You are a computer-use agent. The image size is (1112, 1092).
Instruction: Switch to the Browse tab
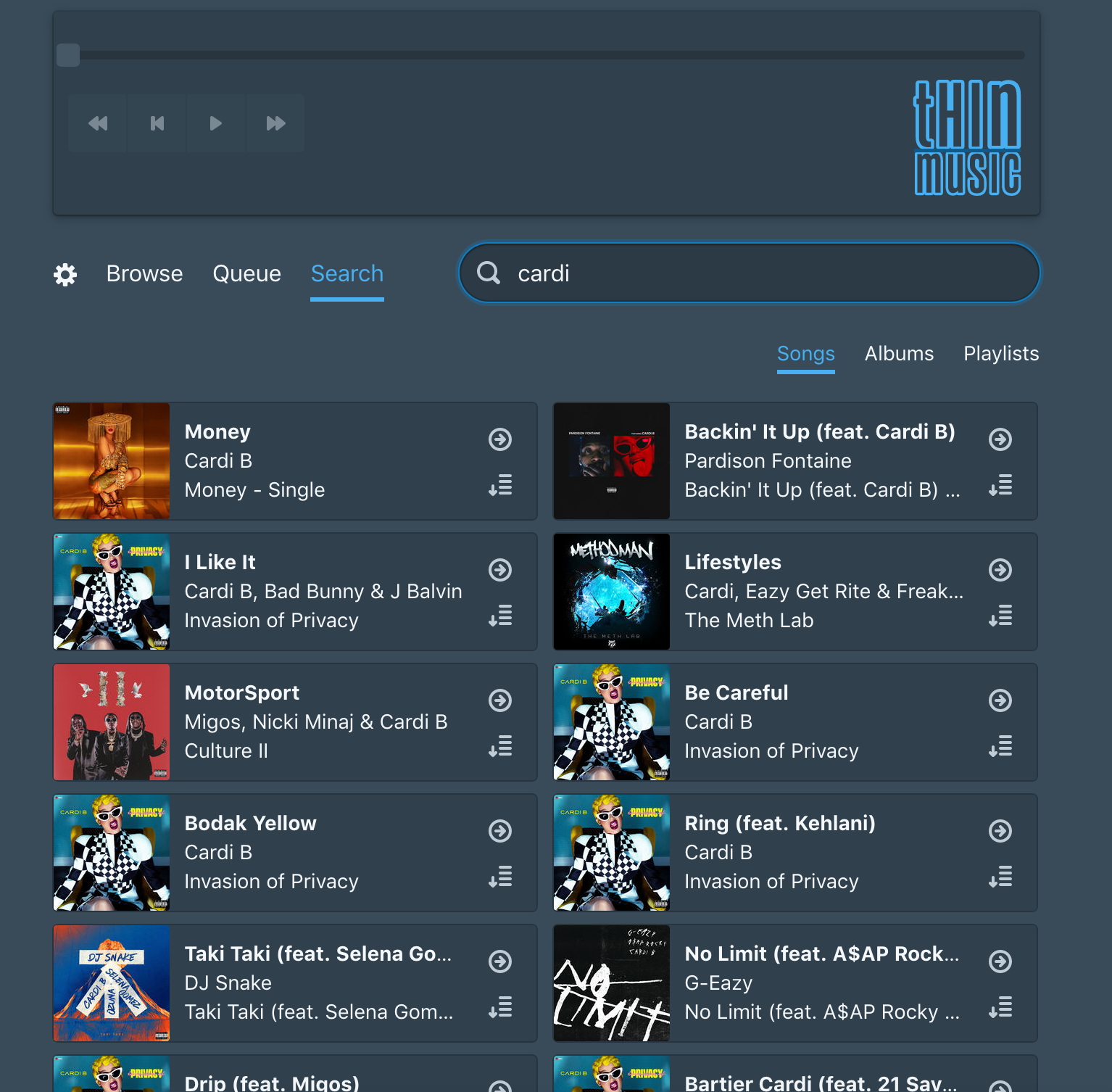tap(144, 274)
